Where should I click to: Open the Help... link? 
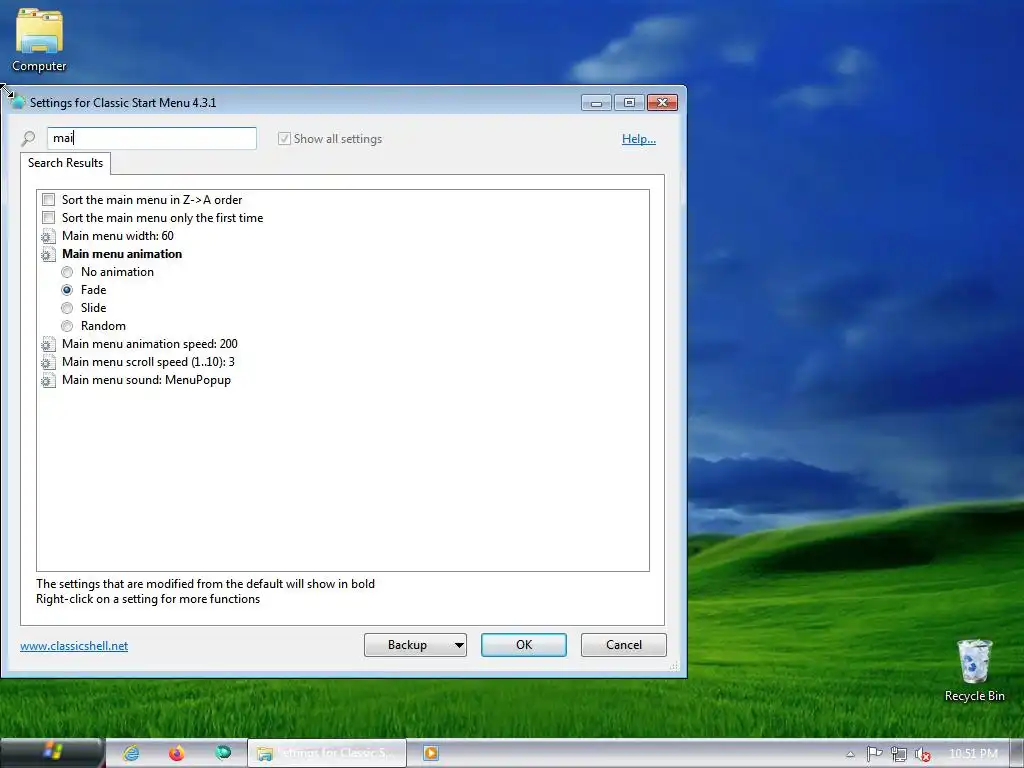pos(639,138)
